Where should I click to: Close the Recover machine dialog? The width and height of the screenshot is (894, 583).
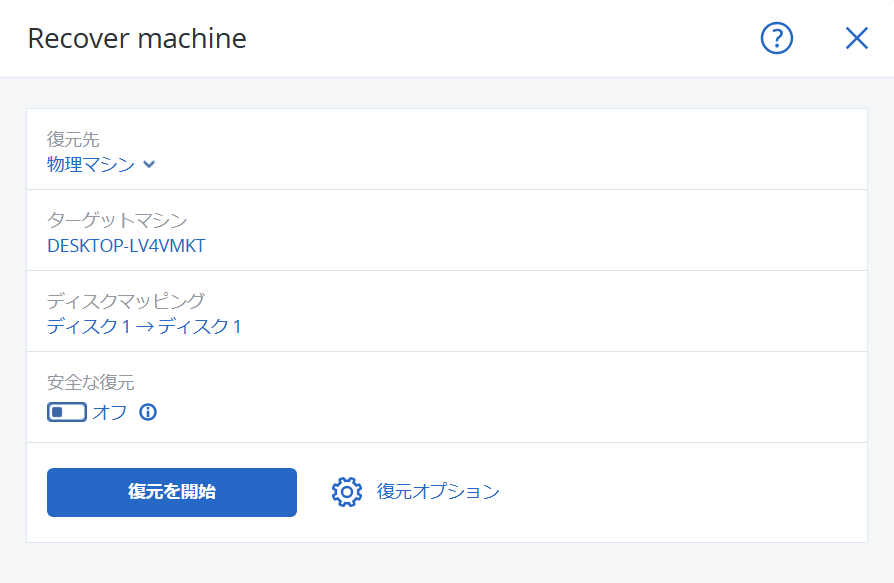pos(856,39)
